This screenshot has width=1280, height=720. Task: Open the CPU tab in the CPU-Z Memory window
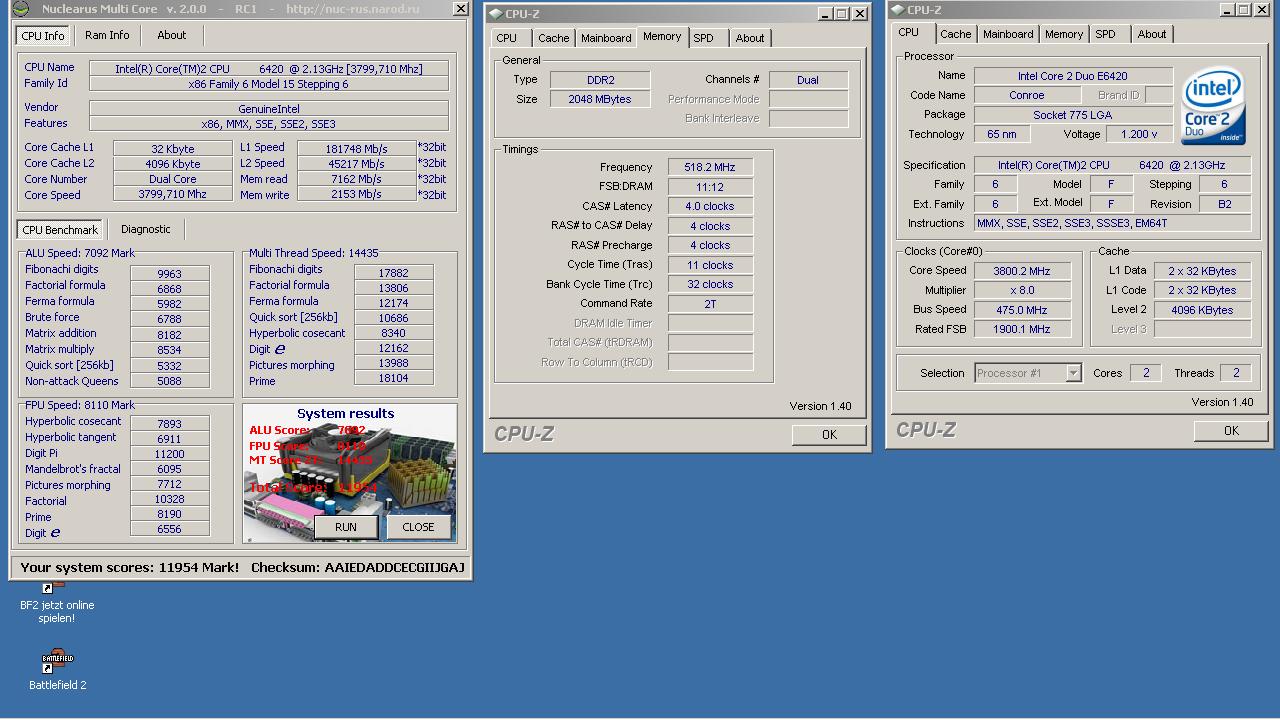[507, 38]
